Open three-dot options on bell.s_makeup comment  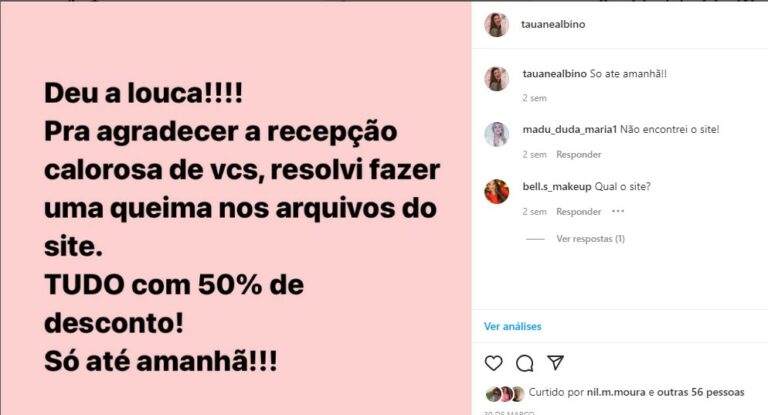(618, 211)
